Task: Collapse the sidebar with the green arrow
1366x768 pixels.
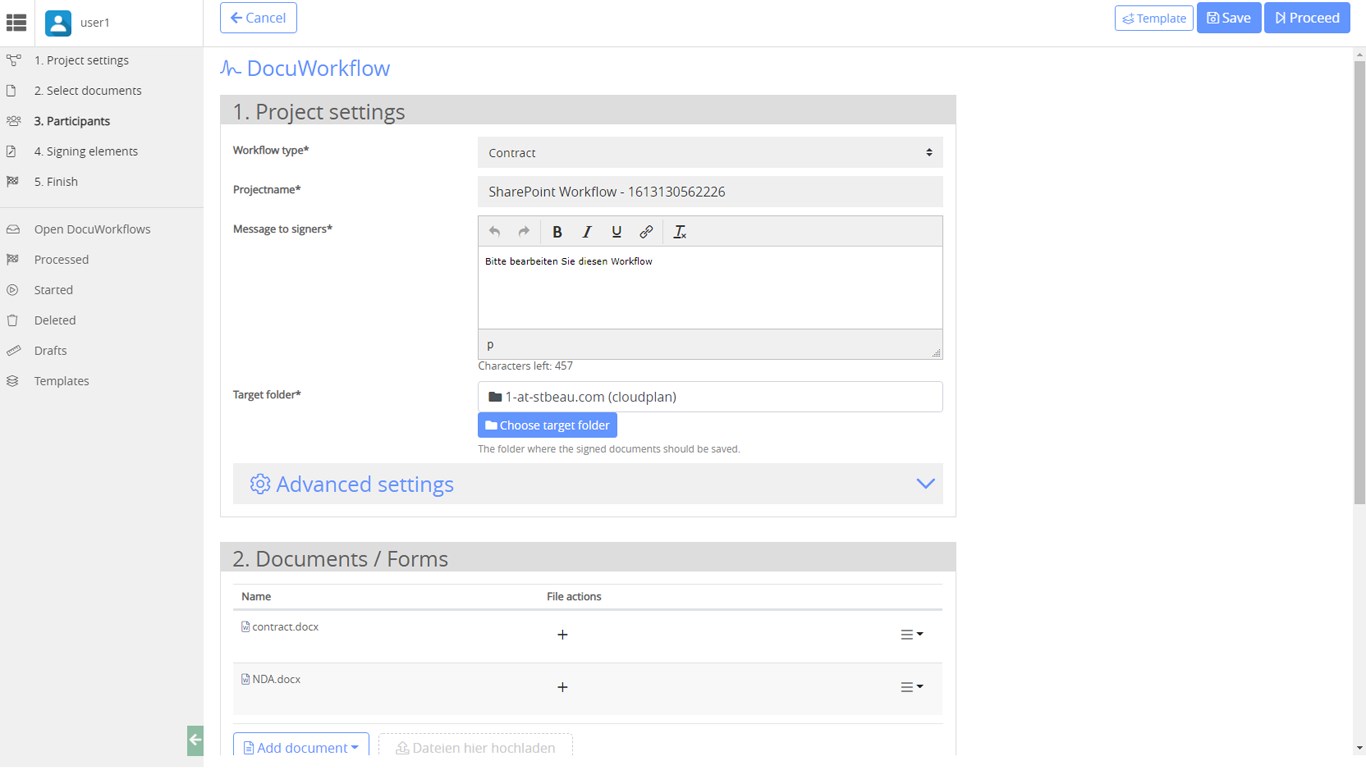Action: coord(195,740)
